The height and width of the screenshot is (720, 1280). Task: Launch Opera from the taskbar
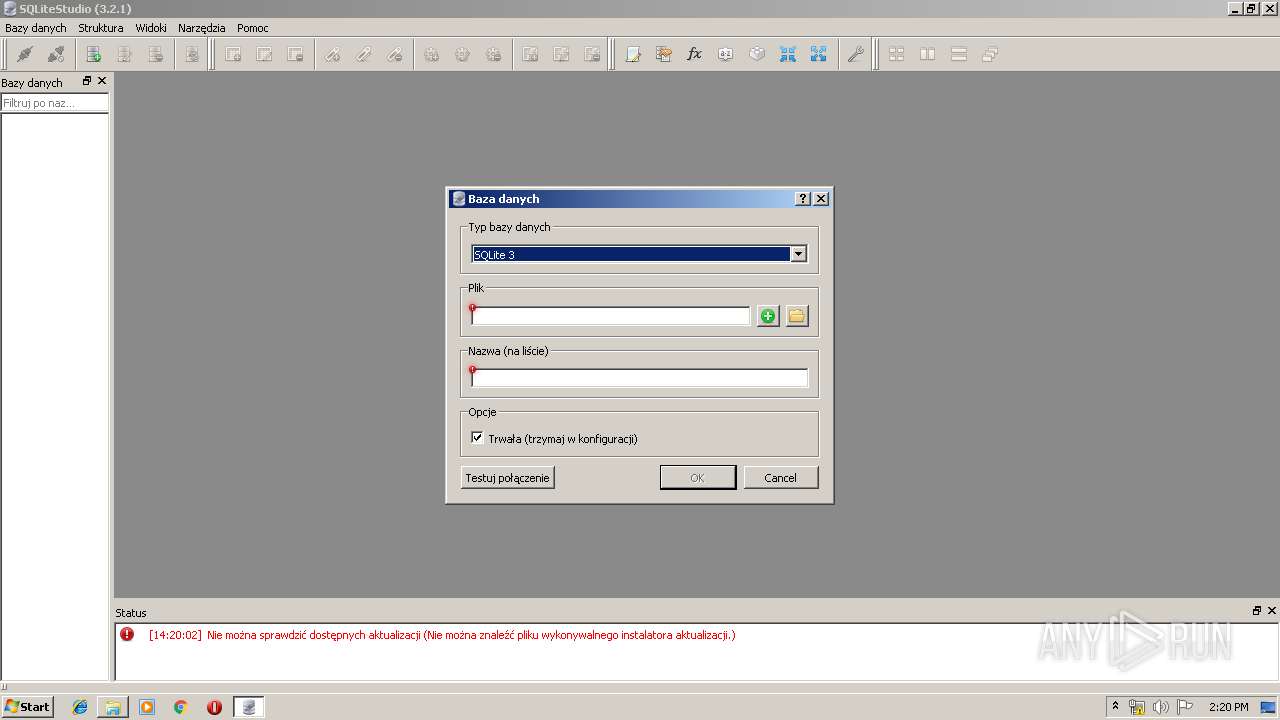click(x=214, y=707)
